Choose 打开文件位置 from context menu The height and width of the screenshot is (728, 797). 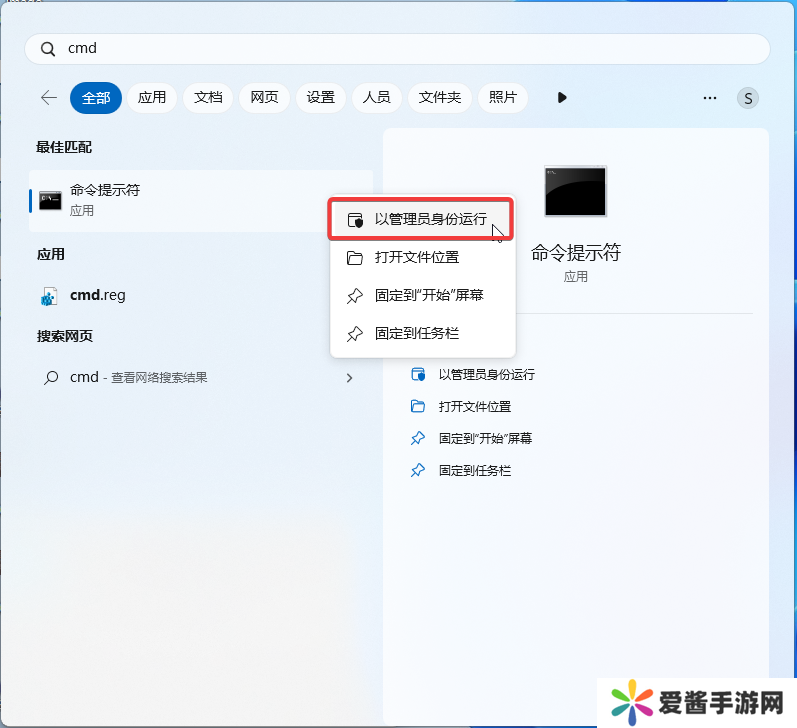coord(416,257)
